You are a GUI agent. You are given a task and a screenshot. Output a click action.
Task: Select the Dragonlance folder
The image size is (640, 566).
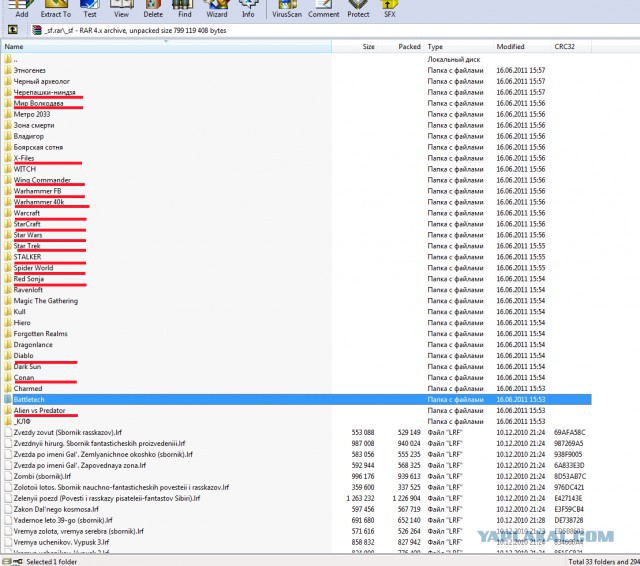297,345
